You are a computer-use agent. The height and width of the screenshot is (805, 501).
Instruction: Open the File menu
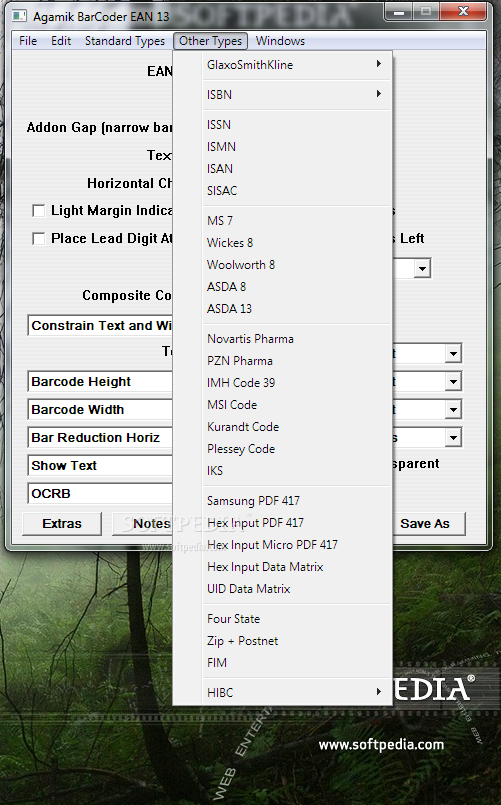click(x=28, y=41)
